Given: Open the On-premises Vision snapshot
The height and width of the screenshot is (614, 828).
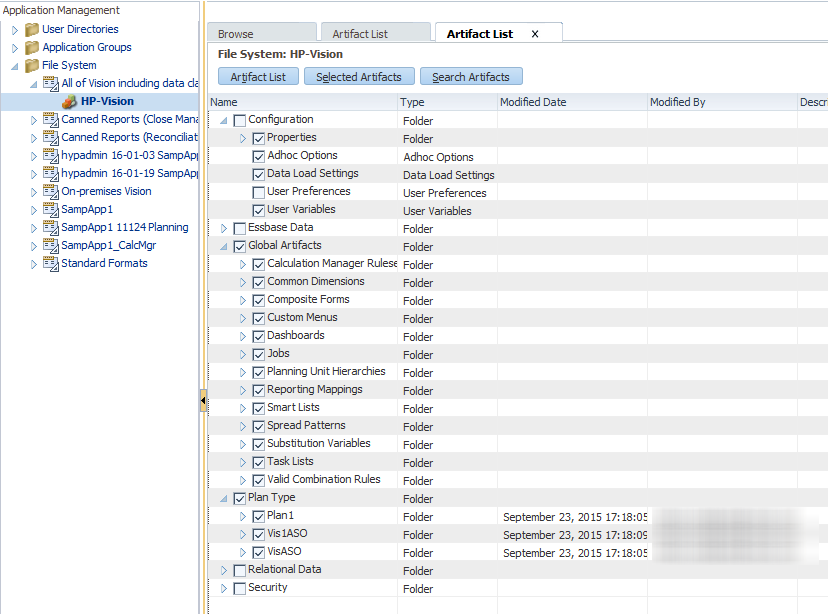Looking at the screenshot, I should pos(106,191).
